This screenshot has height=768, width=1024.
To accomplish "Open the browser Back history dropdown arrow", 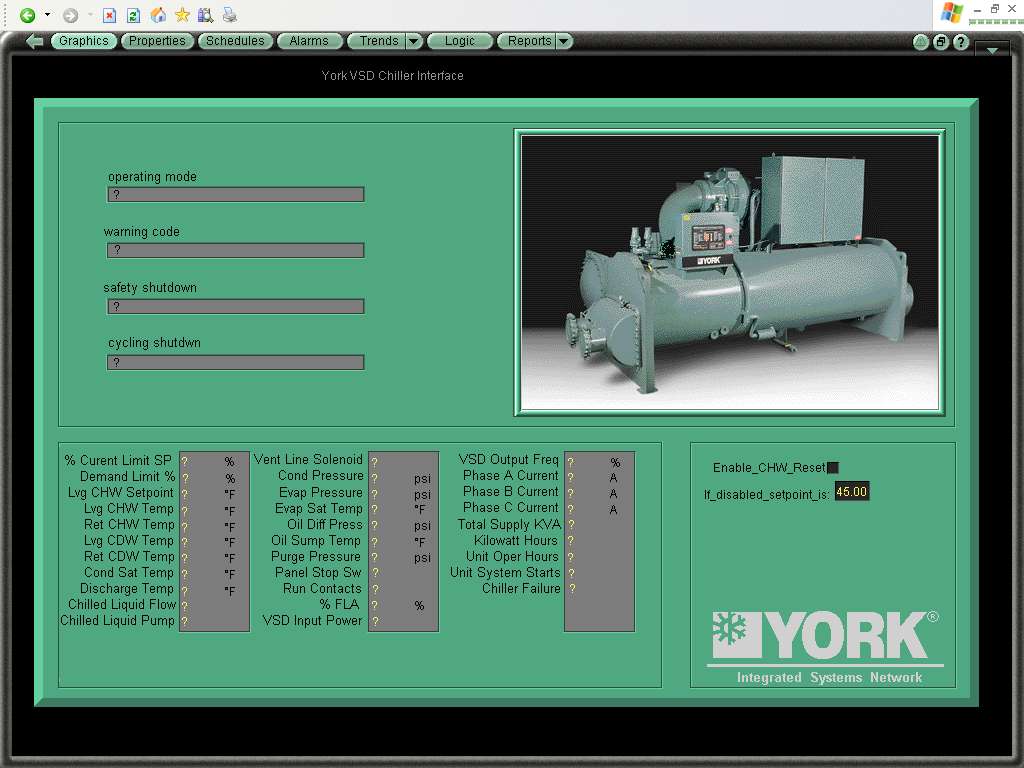I will pyautogui.click(x=47, y=15).
